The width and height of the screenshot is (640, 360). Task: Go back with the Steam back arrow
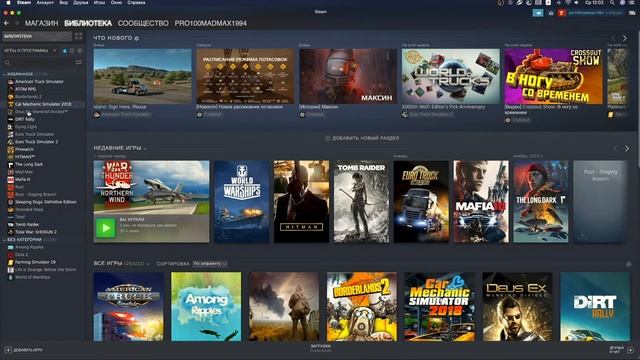tap(7, 23)
